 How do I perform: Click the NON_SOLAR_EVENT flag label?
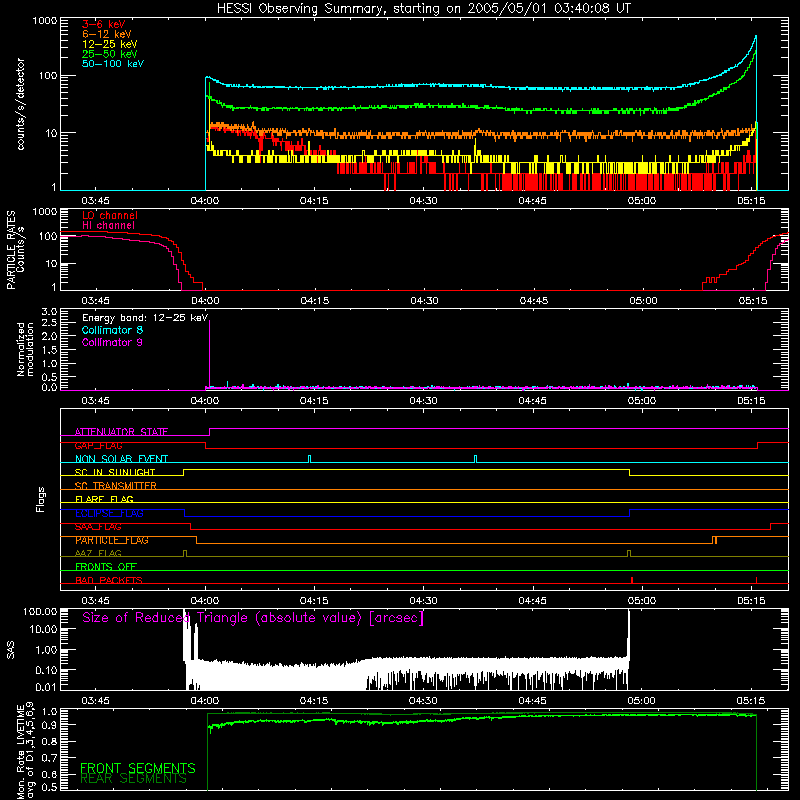tap(121, 459)
